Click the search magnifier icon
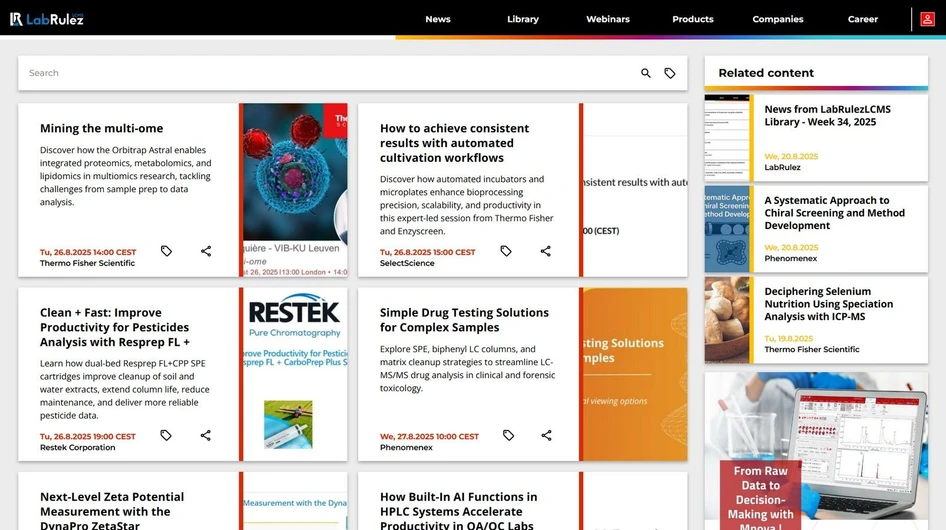 [646, 73]
